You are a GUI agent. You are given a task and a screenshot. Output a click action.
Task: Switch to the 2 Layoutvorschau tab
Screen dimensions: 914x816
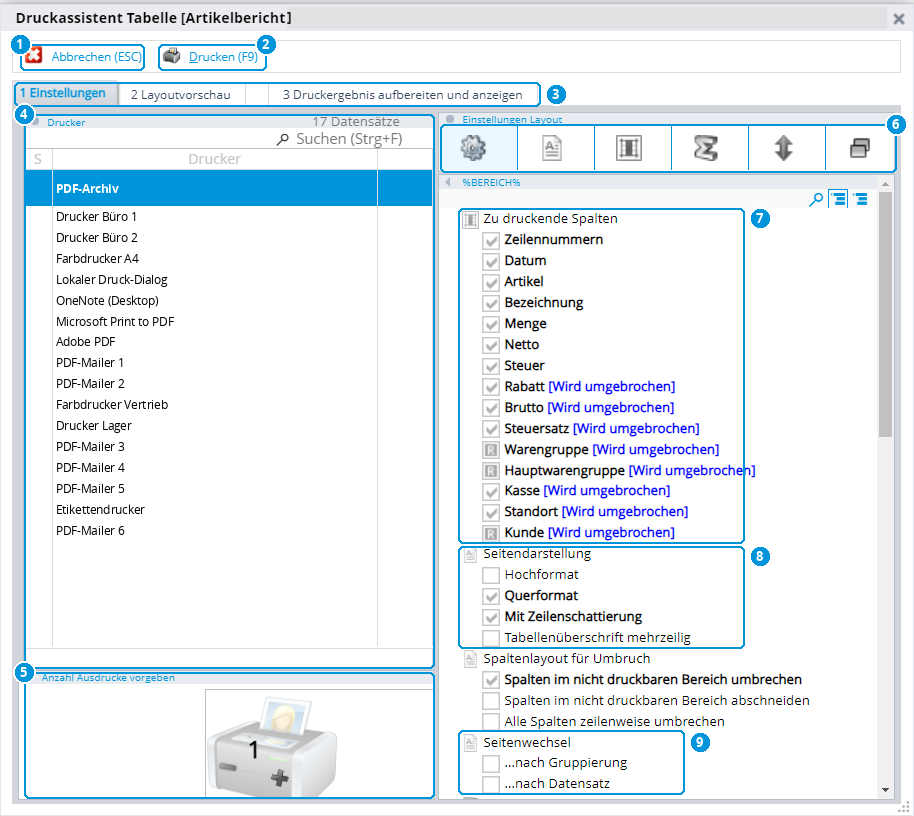point(181,94)
